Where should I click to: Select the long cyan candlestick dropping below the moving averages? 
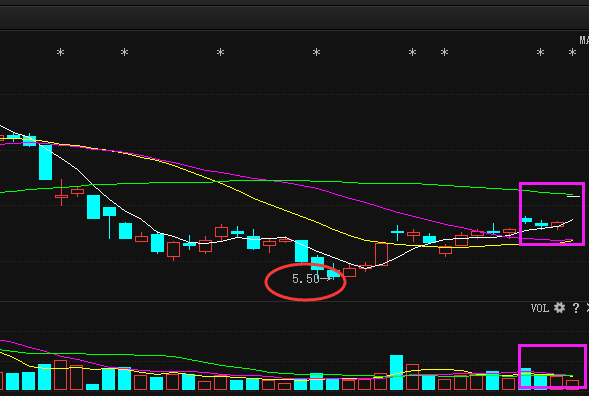point(45,162)
